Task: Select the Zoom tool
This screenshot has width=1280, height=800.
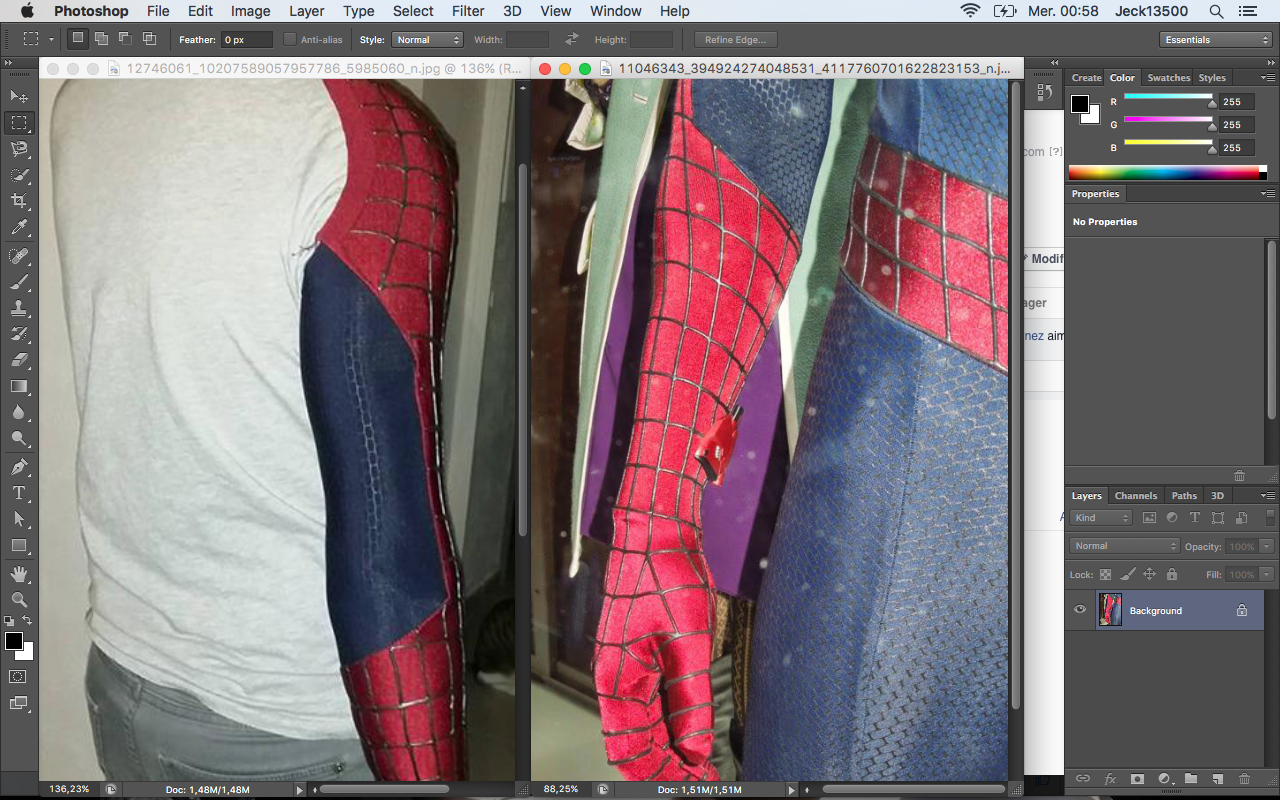Action: (x=19, y=600)
